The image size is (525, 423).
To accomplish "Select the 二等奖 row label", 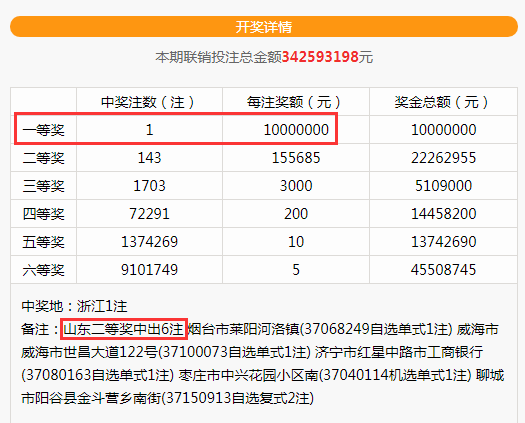I will point(44,158).
